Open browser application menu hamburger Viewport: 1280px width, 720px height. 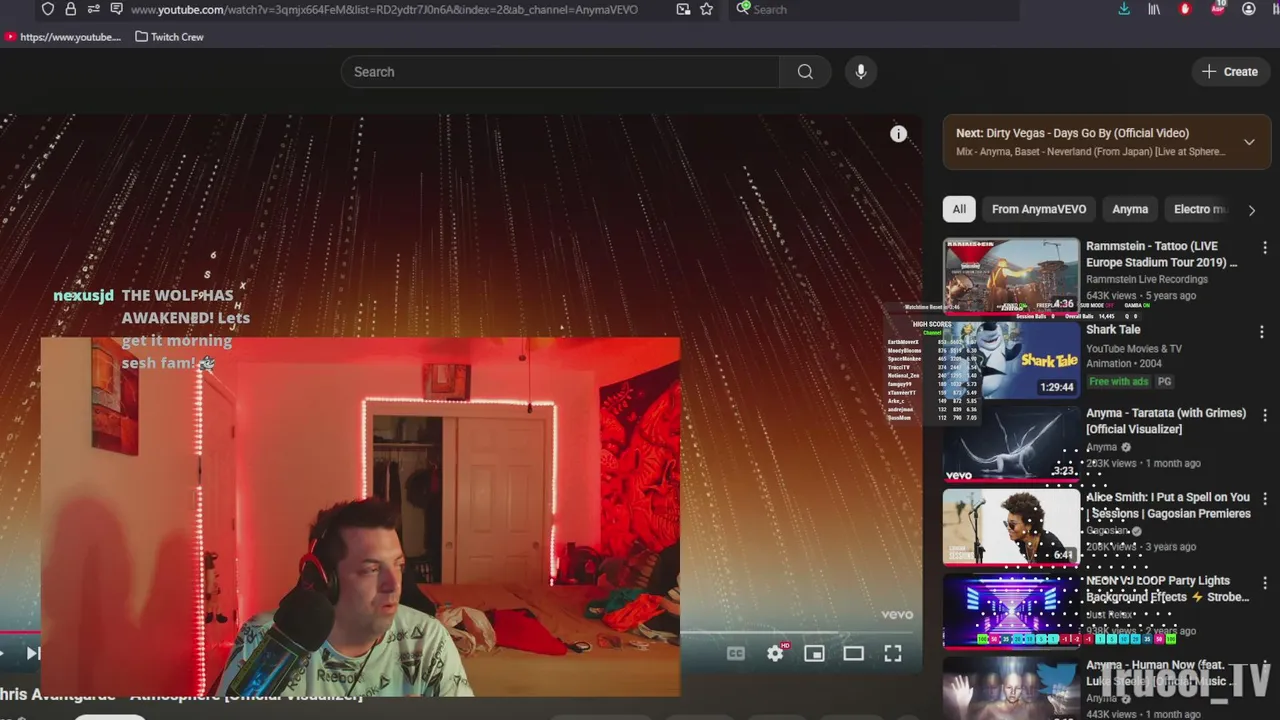(x=1274, y=9)
